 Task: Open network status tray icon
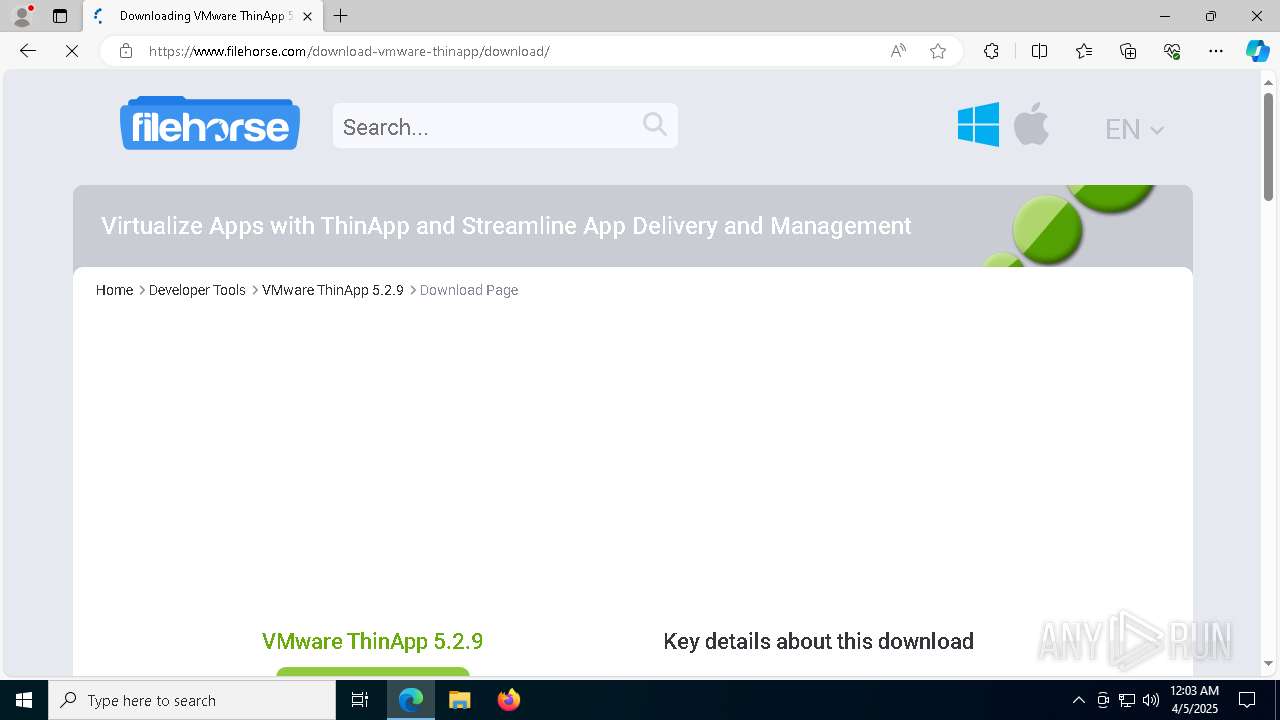(x=1127, y=700)
